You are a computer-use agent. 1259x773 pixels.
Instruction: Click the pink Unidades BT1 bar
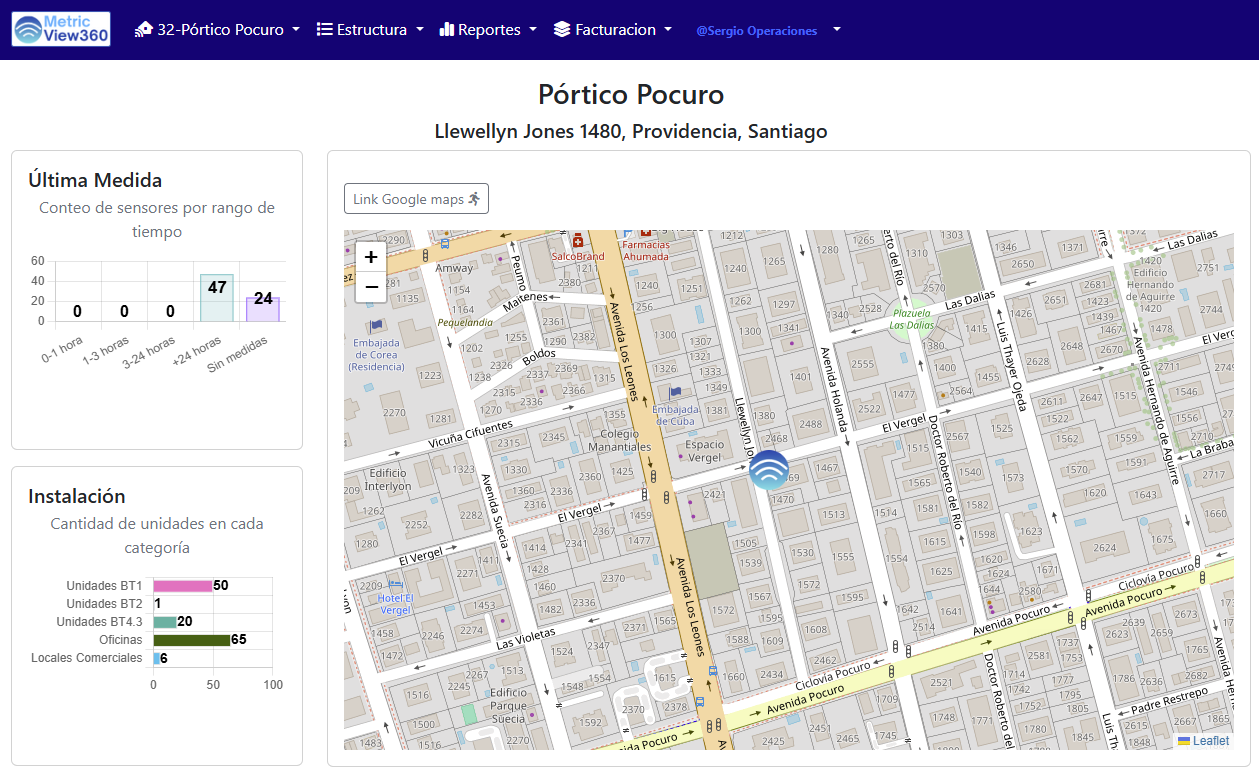182,586
